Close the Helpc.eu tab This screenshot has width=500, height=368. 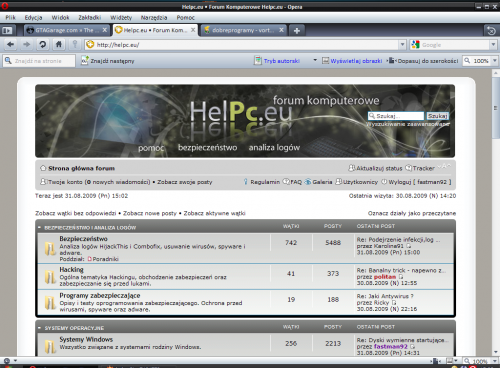tap(193, 30)
